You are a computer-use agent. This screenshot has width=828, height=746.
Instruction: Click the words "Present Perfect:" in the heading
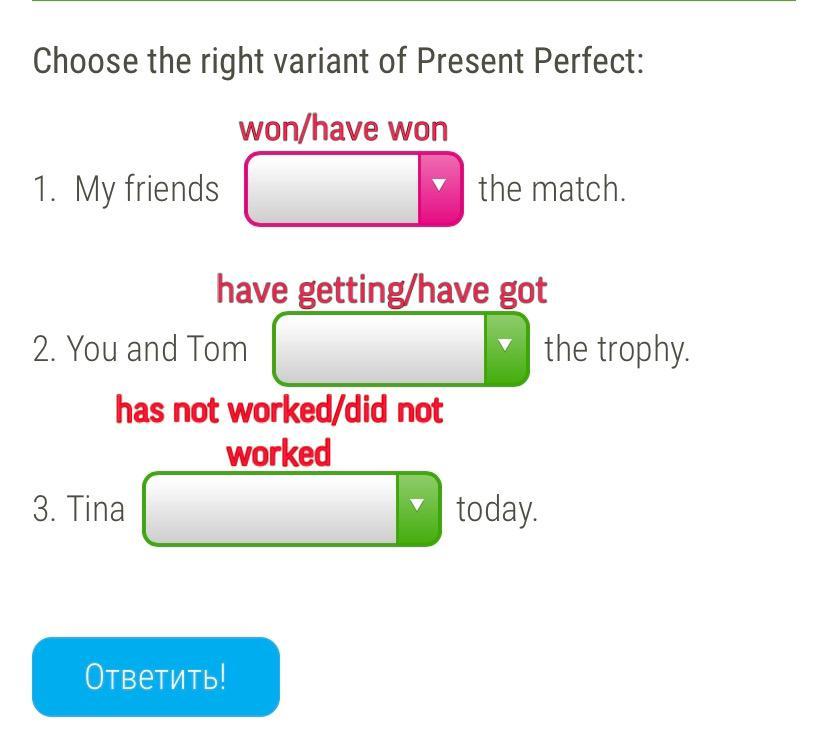(x=530, y=61)
